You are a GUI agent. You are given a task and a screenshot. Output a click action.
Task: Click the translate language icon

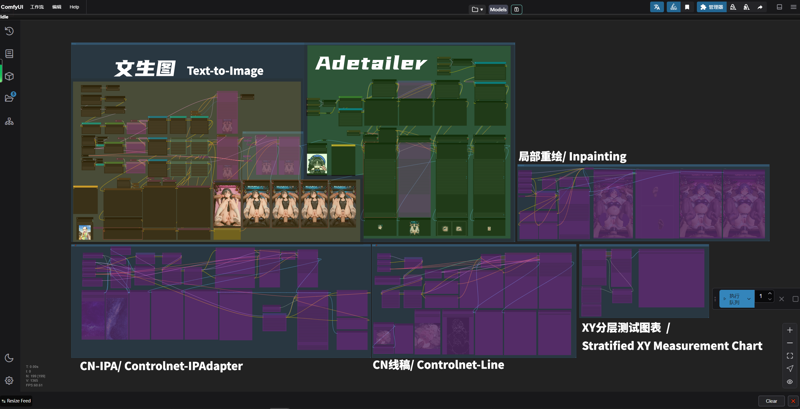(657, 7)
